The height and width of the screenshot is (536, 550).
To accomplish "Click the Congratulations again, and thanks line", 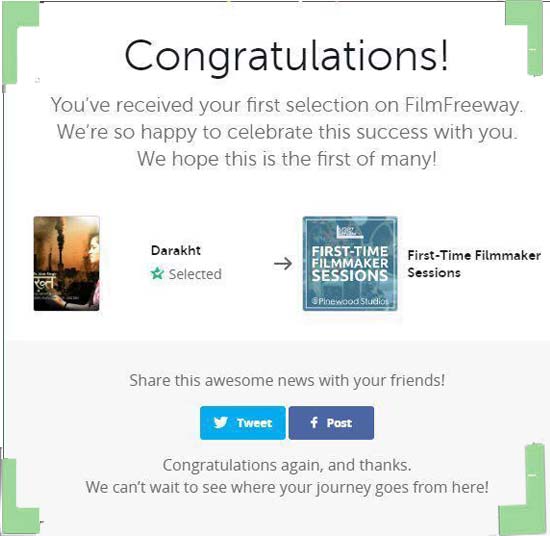I will click(x=287, y=465).
